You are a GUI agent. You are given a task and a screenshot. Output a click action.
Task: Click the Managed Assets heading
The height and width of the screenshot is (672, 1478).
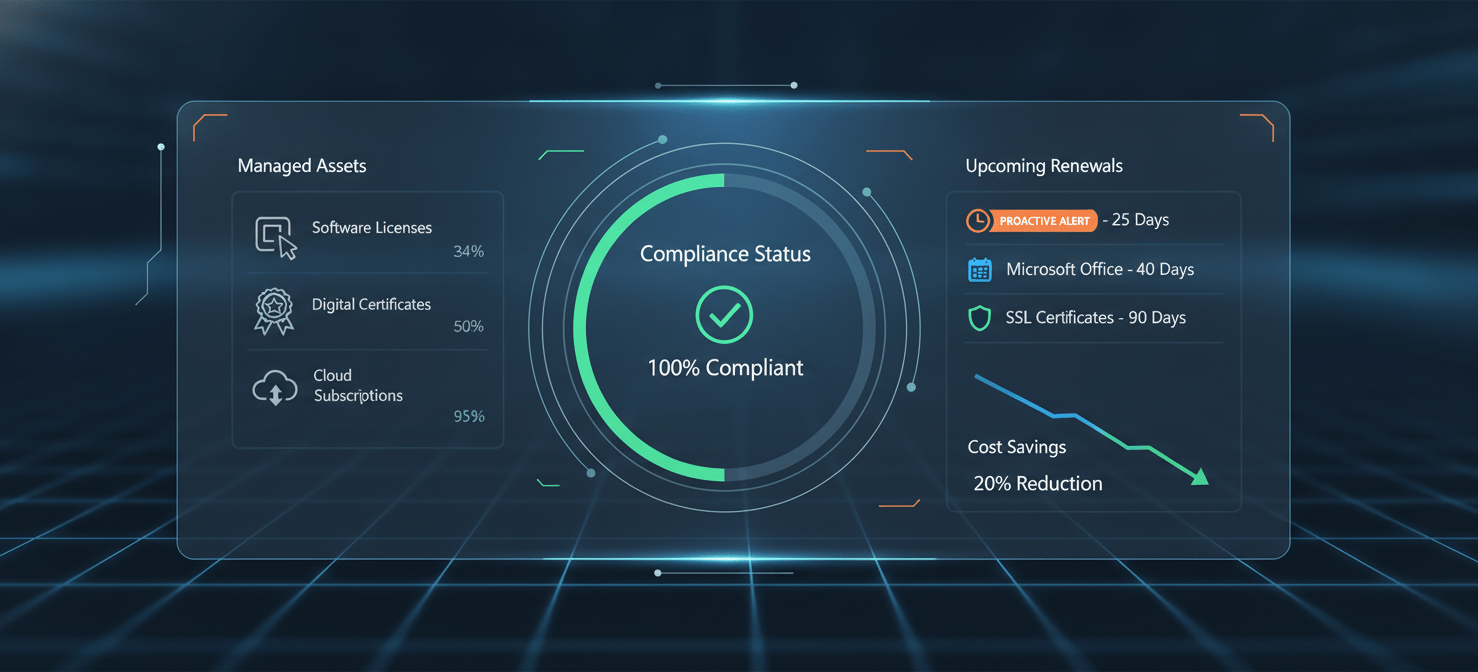pos(302,166)
